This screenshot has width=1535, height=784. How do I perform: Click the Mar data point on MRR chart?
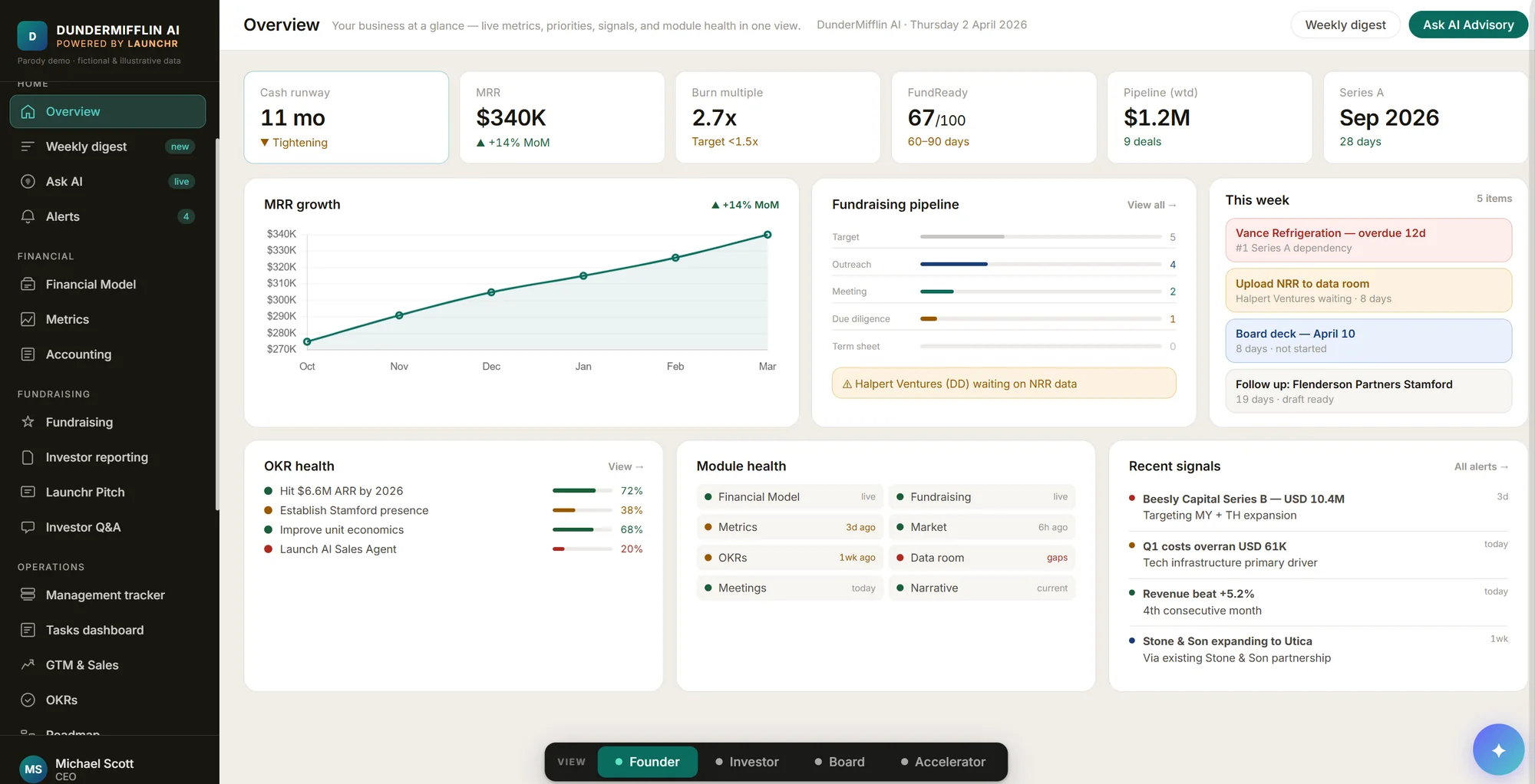[x=767, y=235]
